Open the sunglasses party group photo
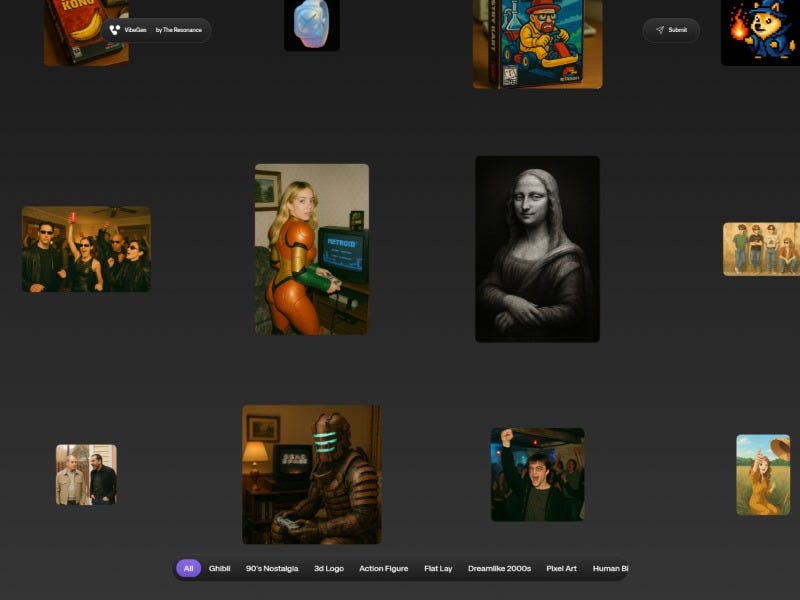800x600 pixels. 86,249
